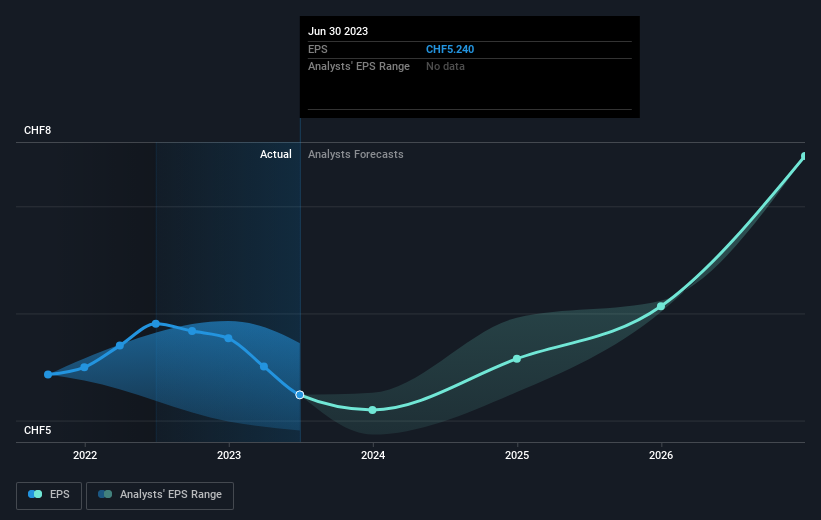
Task: Select the EPS point in early 2023 decline
Action: [264, 367]
